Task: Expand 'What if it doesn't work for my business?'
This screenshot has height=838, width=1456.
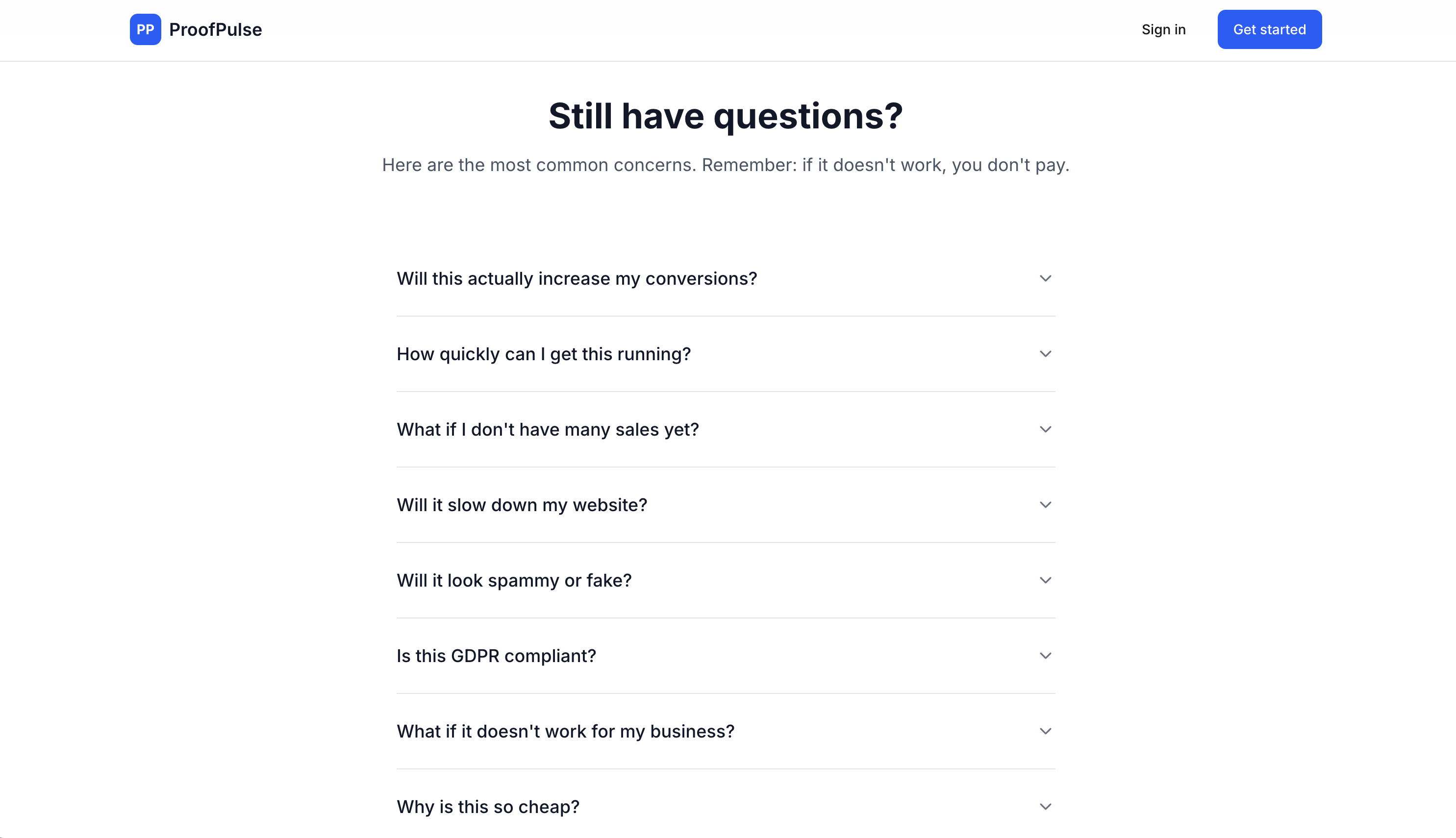Action: [x=565, y=731]
